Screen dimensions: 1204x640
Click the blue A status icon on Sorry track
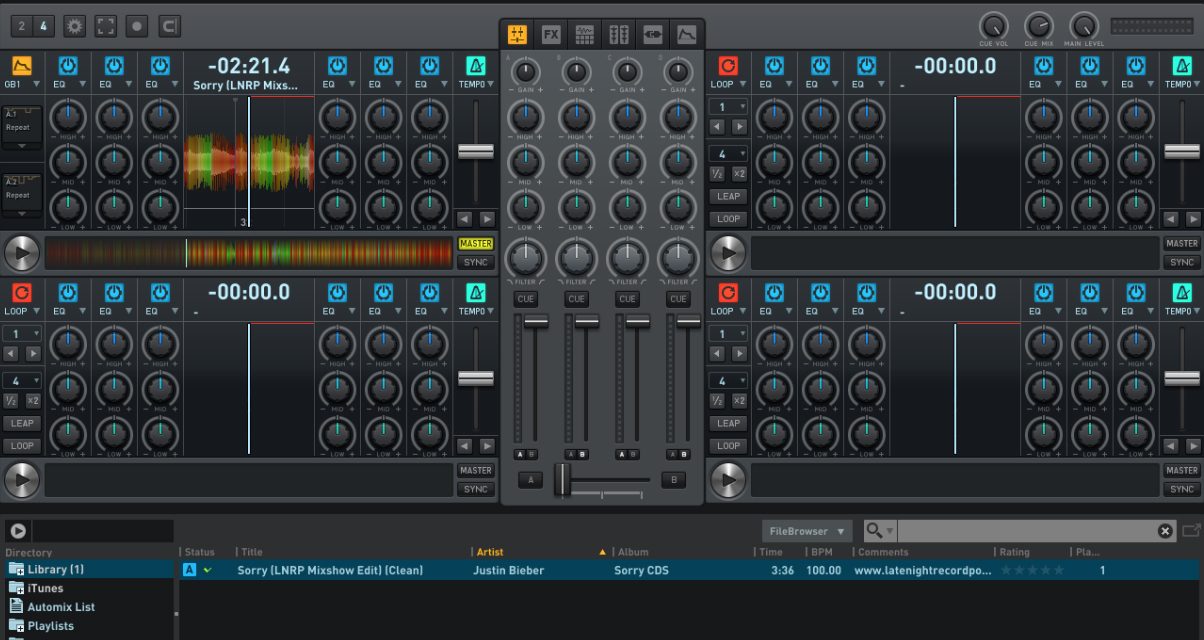[189, 570]
